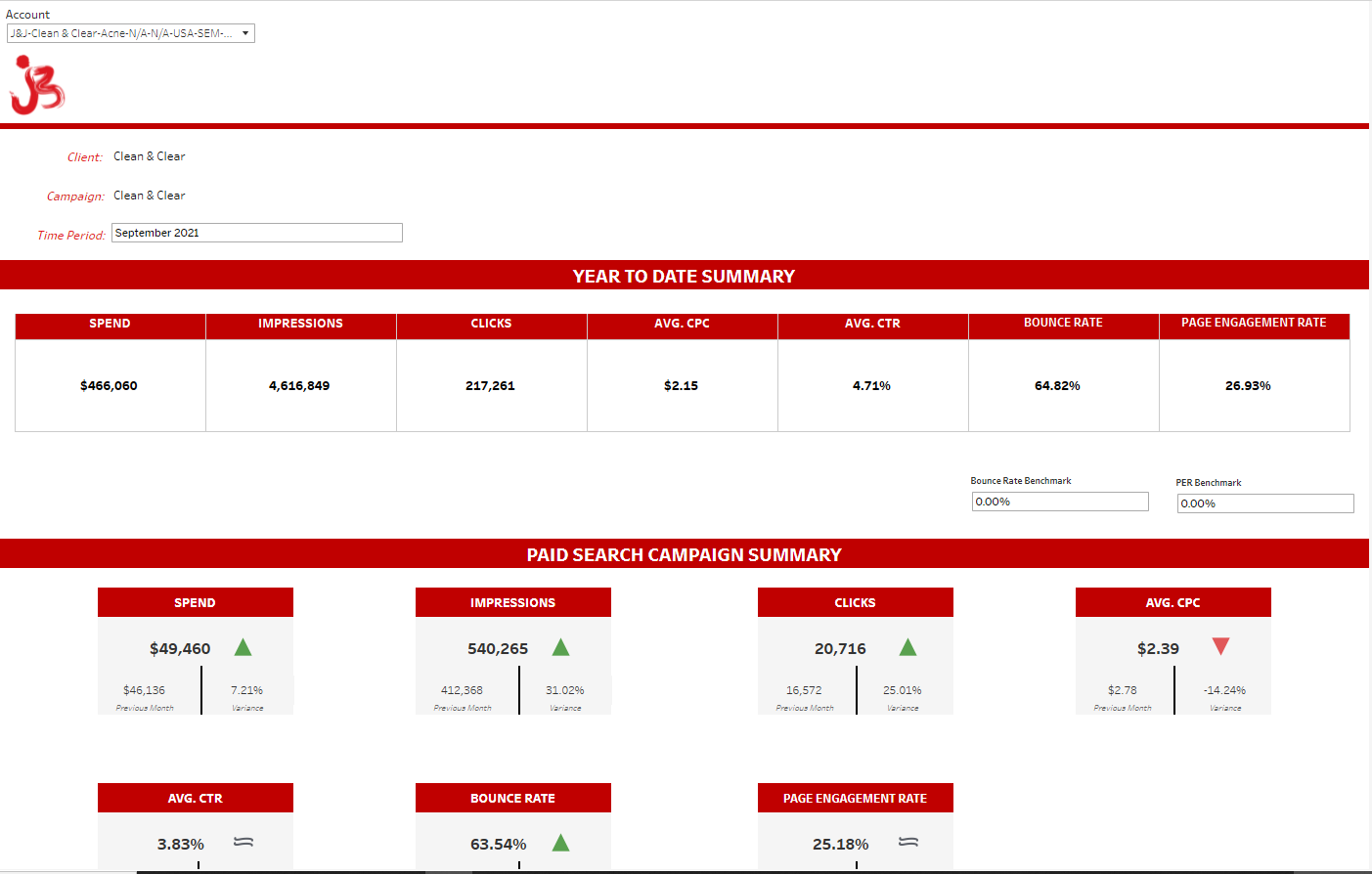Select the YTD Avg. CPC value $2.15
Viewport: 1372px width, 874px height.
[x=682, y=386]
